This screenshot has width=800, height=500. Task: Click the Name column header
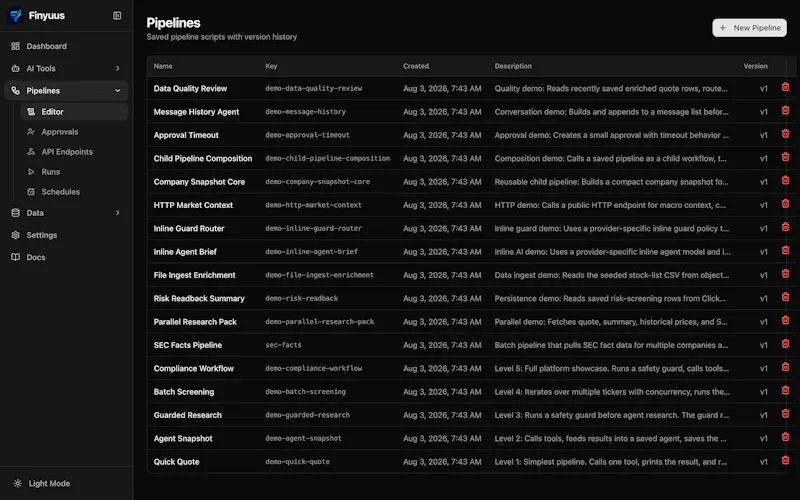click(163, 66)
